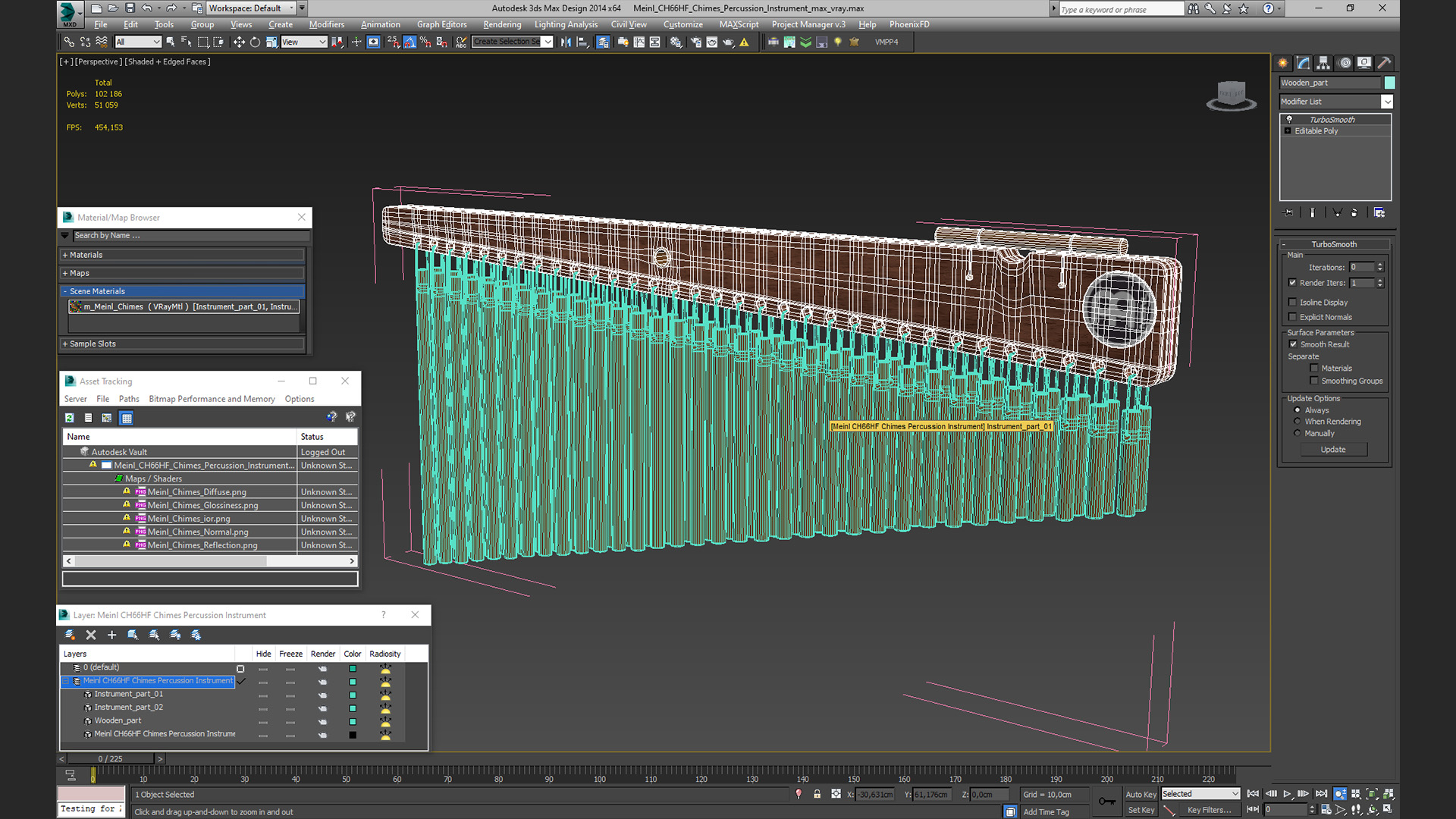The image size is (1456, 819).
Task: Open the Create command panel tab
Action: 1283,63
